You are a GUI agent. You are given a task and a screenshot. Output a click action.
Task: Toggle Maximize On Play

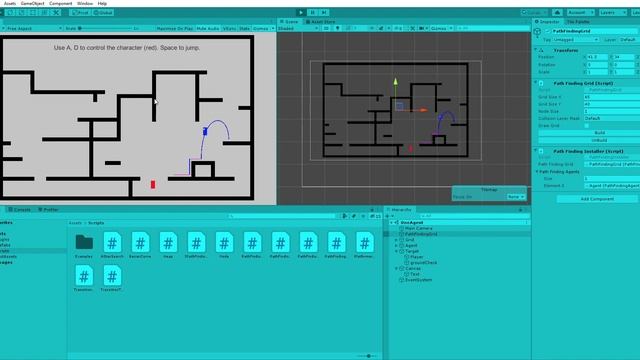pos(175,29)
